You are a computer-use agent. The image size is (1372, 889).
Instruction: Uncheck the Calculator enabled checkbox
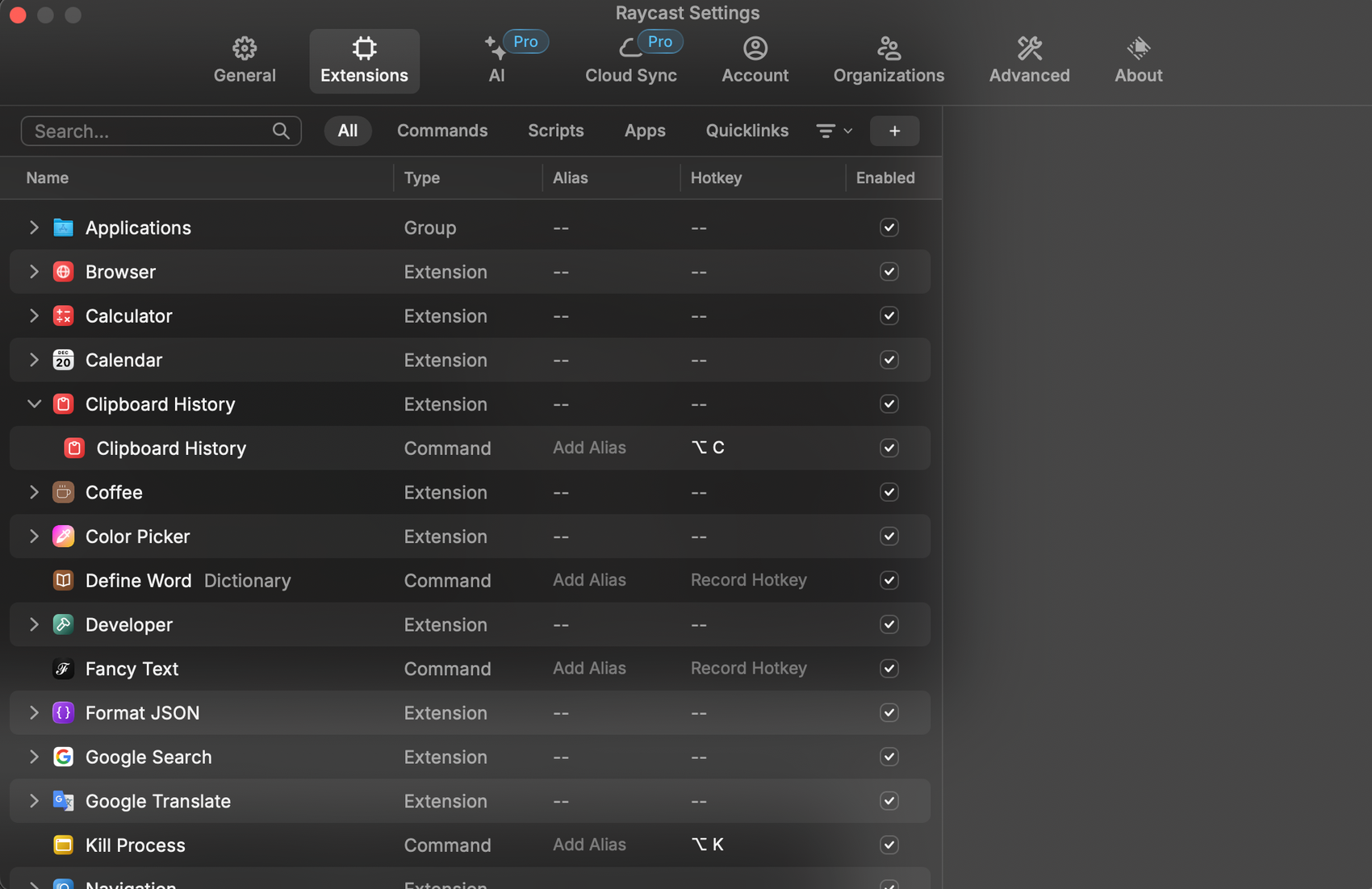889,315
